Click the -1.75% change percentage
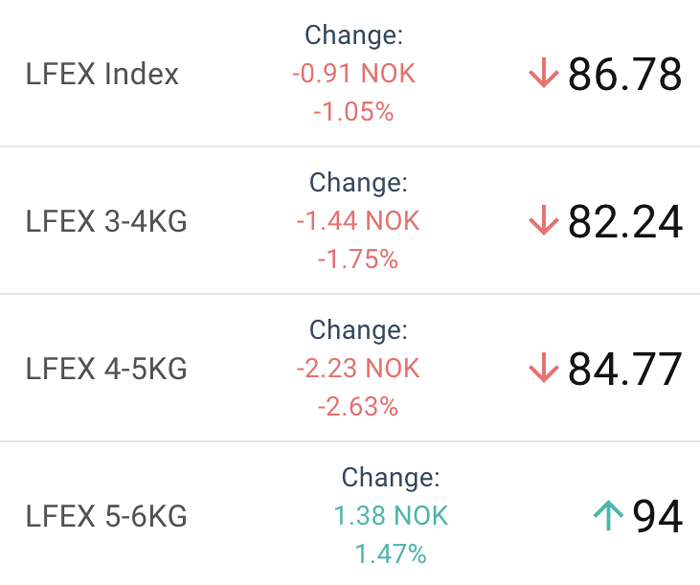Image resolution: width=700 pixels, height=585 pixels. (x=358, y=259)
